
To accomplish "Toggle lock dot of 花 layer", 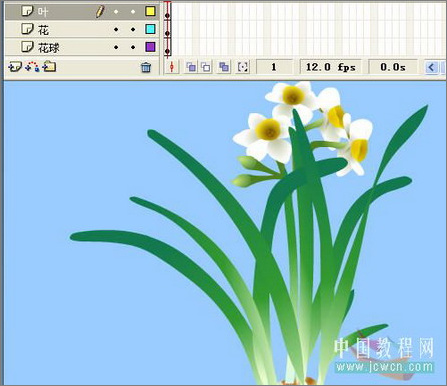I will [133, 29].
